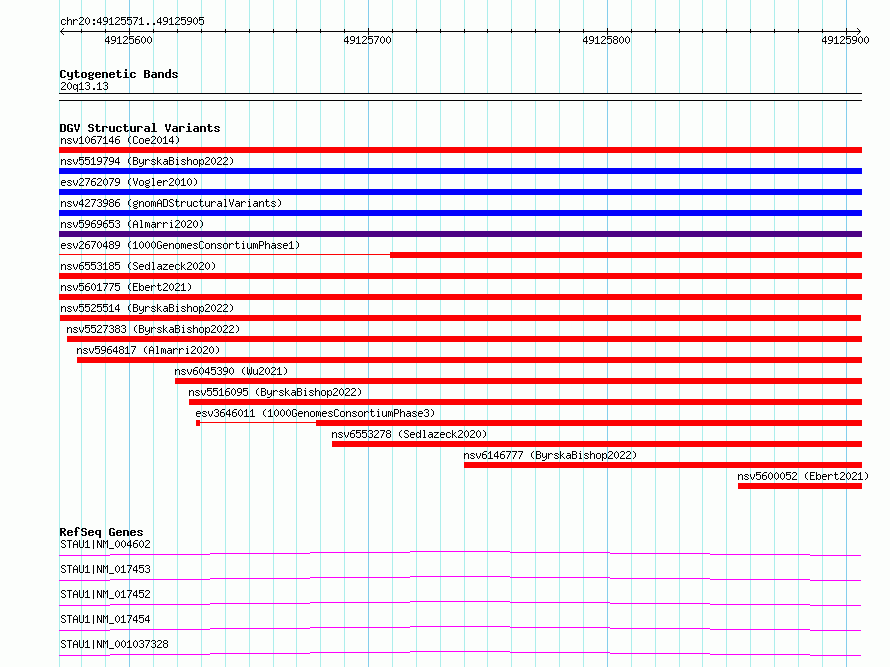Select variant label nsv5600052 (Ebert2021)

coord(803,476)
